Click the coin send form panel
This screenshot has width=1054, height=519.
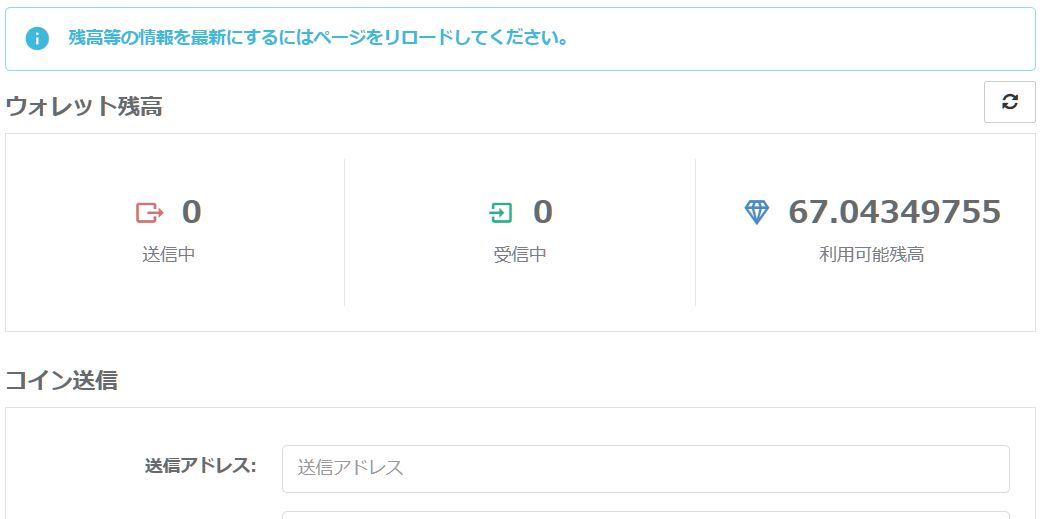click(x=520, y=463)
